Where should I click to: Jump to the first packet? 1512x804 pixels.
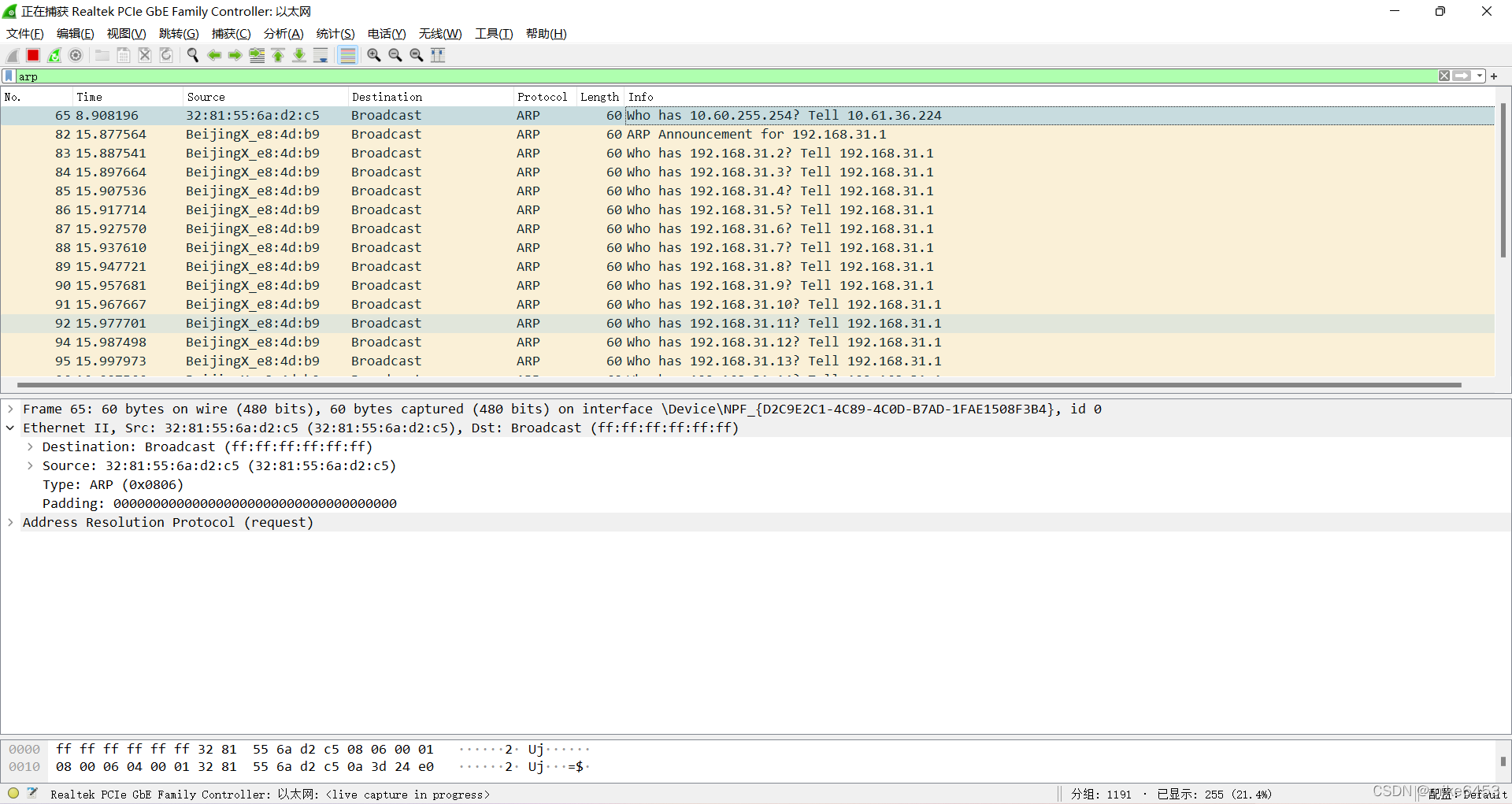(278, 55)
